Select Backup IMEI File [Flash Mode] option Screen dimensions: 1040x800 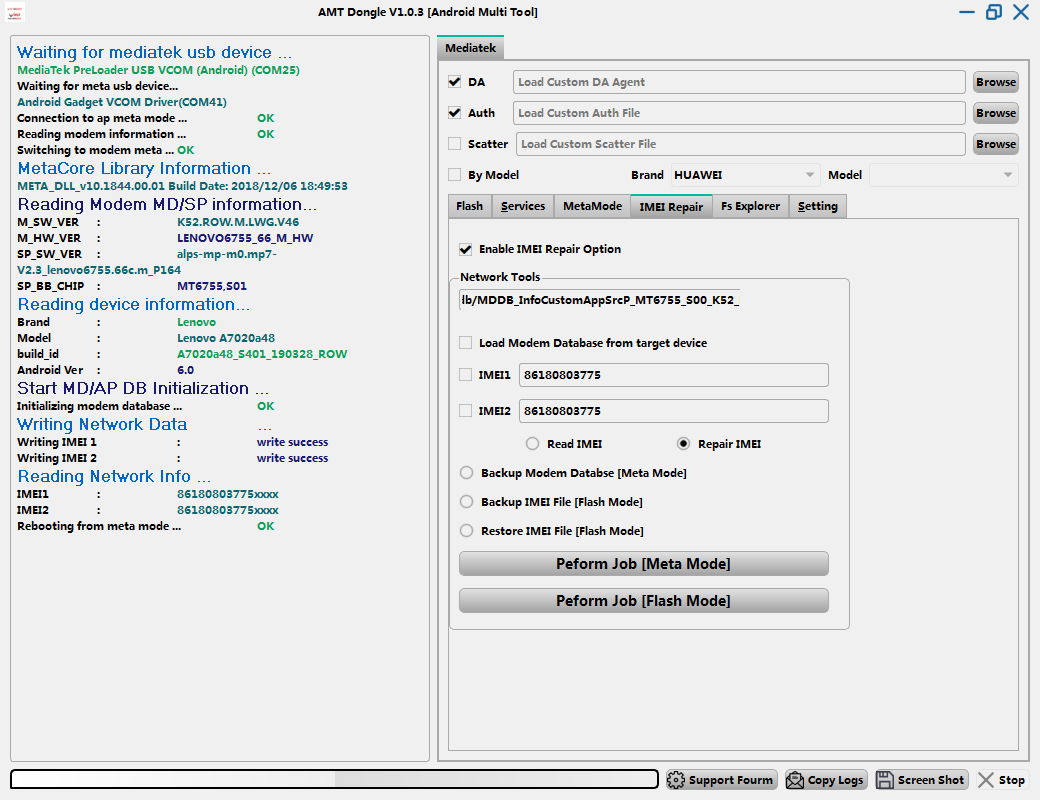(x=466, y=502)
